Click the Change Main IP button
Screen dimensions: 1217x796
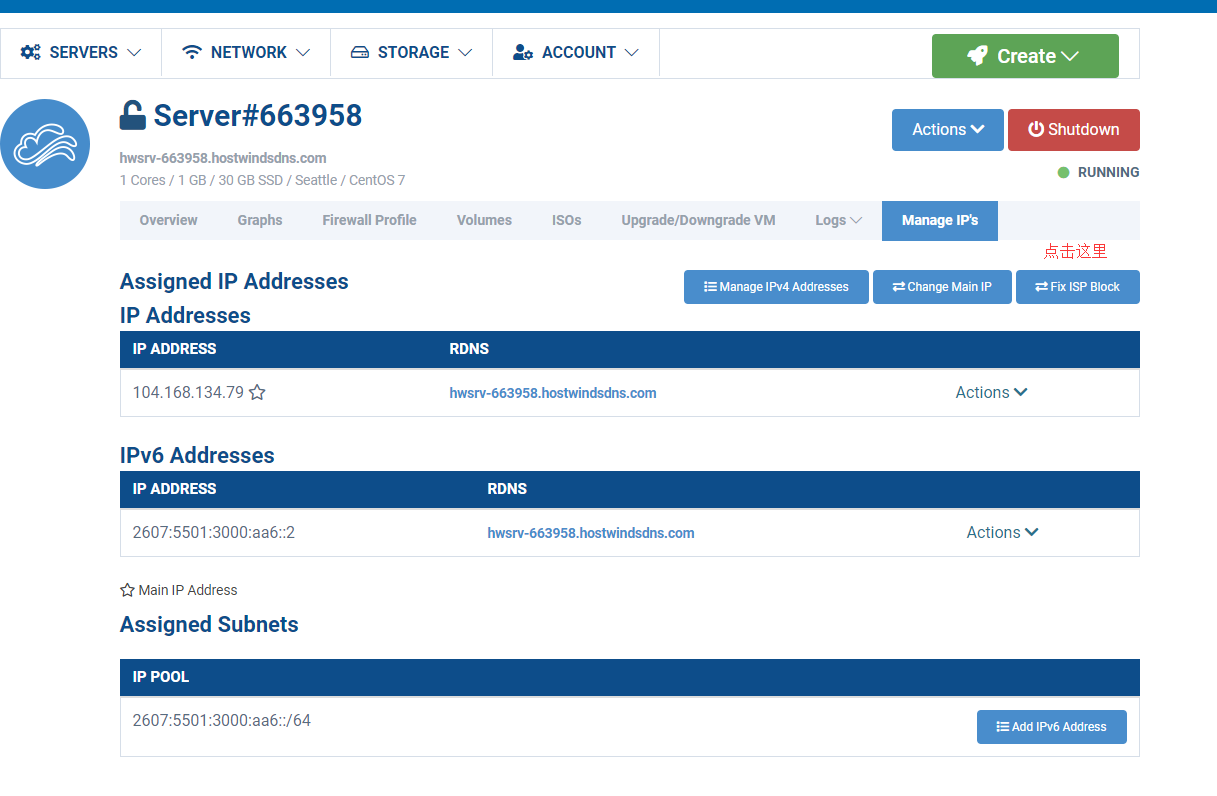pyautogui.click(x=942, y=287)
